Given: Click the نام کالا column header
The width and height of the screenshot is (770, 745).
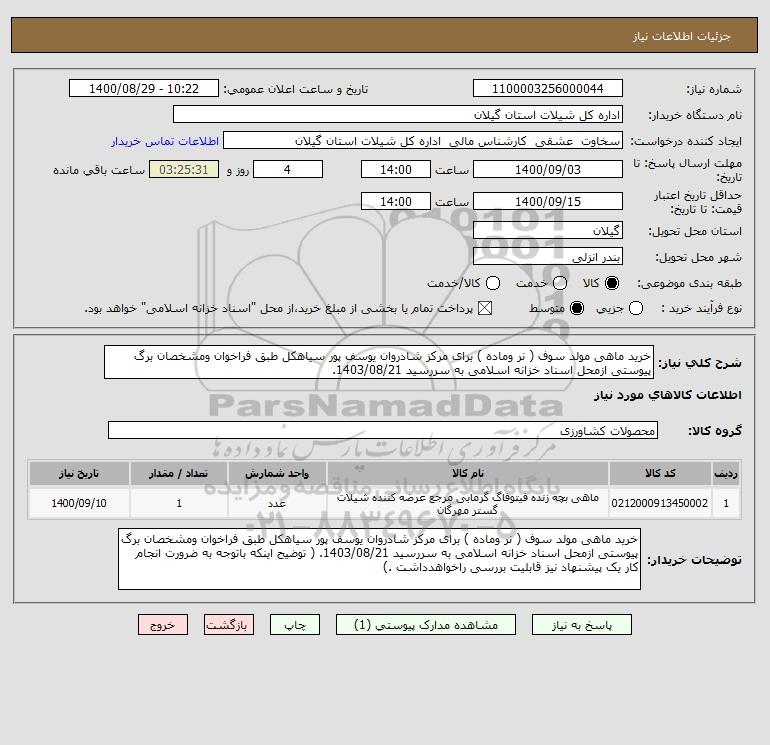Looking at the screenshot, I should (468, 473).
